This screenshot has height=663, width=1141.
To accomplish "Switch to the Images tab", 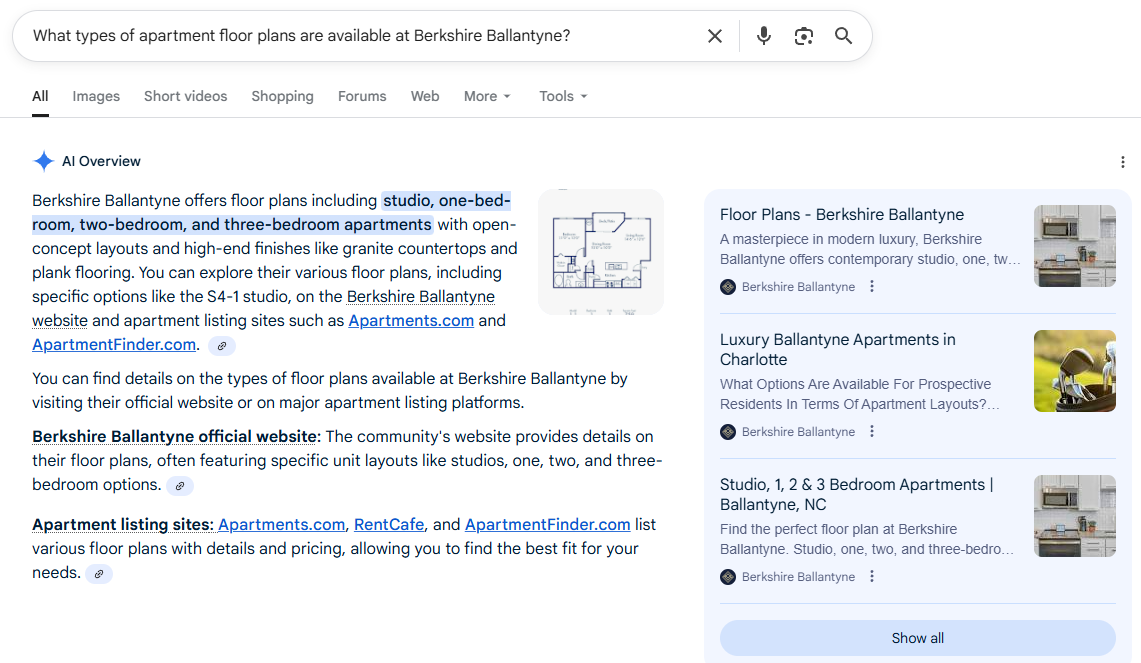I will click(96, 97).
